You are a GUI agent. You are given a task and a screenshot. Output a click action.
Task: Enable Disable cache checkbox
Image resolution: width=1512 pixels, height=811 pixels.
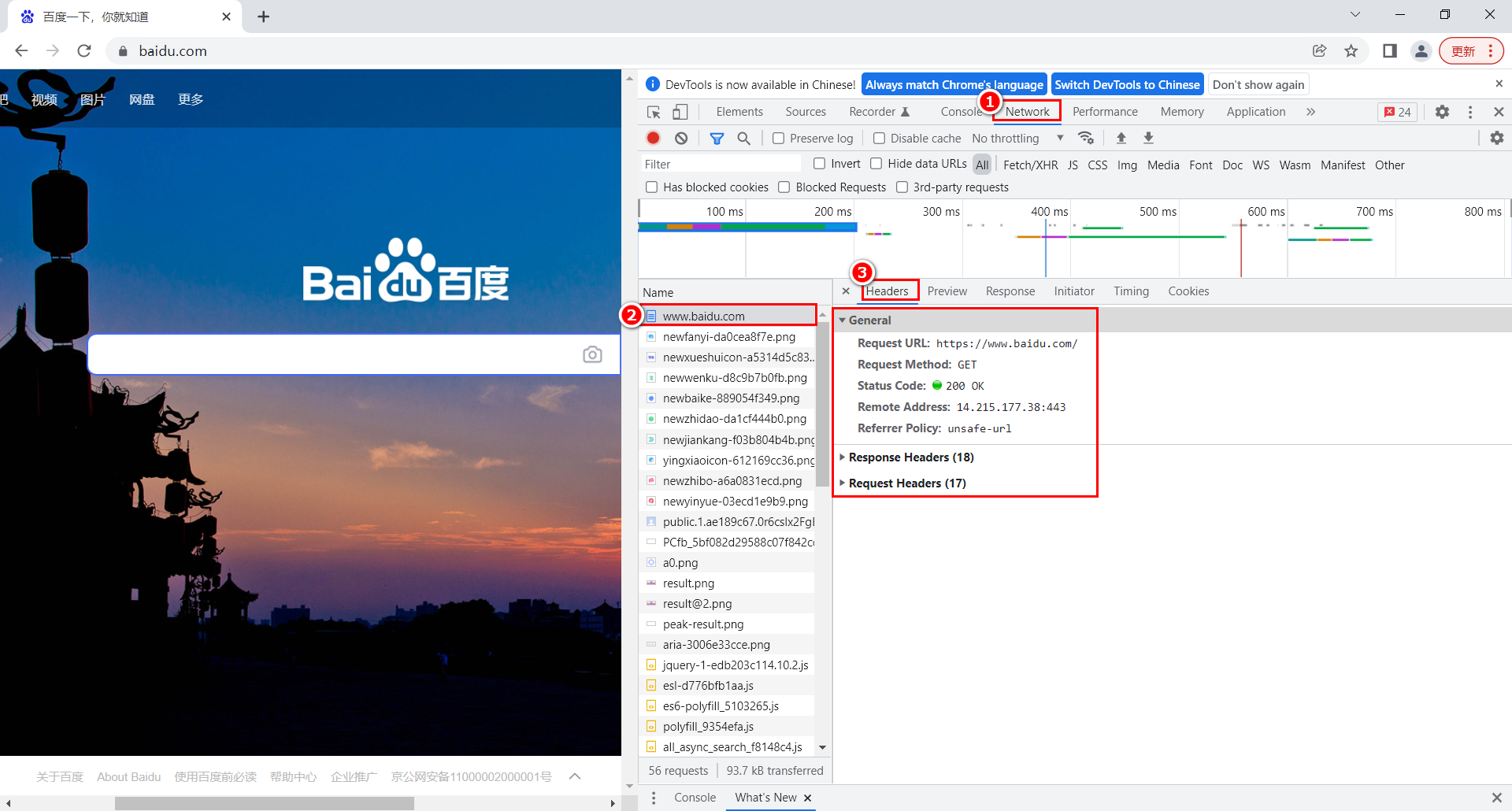879,138
